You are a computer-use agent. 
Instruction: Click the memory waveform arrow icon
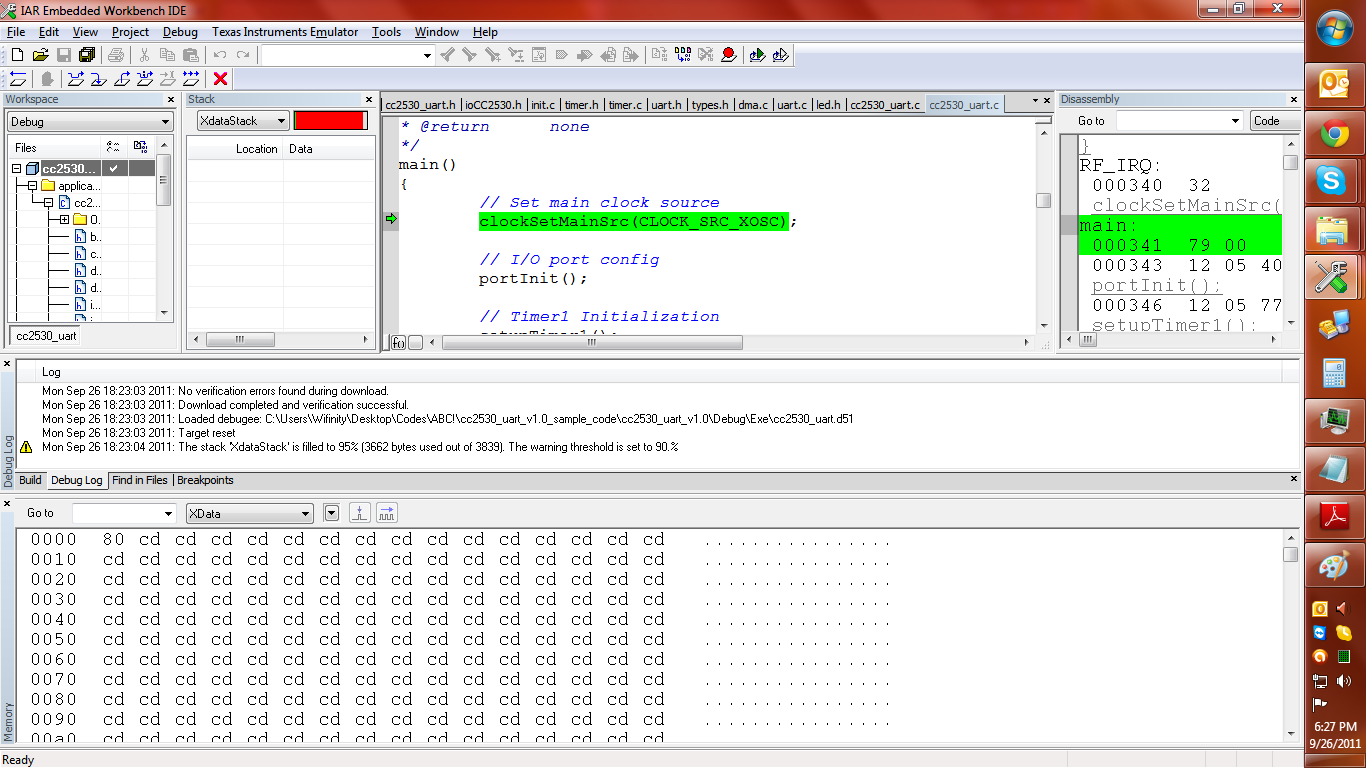coord(387,513)
